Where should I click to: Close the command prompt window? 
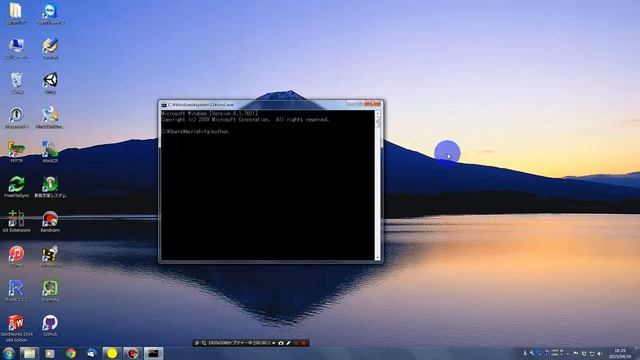tap(373, 104)
